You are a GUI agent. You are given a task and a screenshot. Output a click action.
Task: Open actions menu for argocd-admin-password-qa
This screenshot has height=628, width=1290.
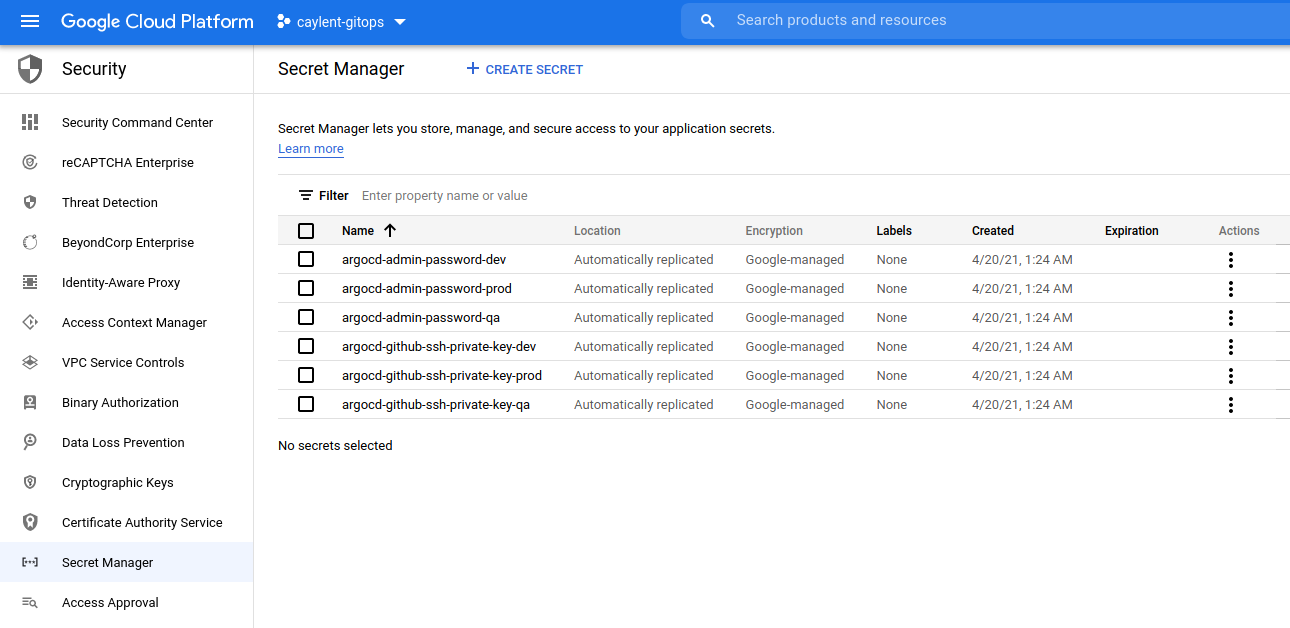point(1230,318)
